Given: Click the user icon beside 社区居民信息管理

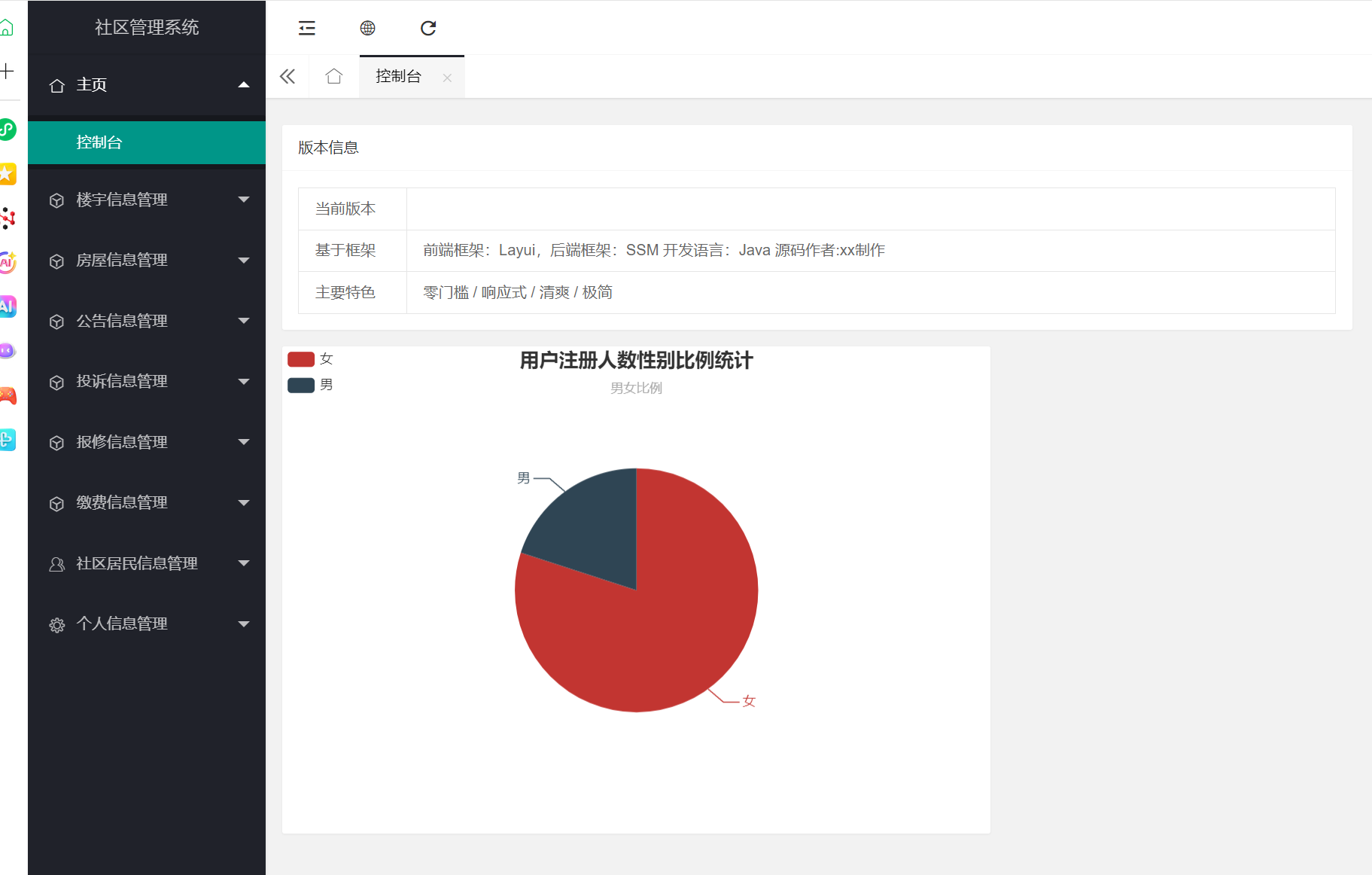Looking at the screenshot, I should (x=56, y=564).
